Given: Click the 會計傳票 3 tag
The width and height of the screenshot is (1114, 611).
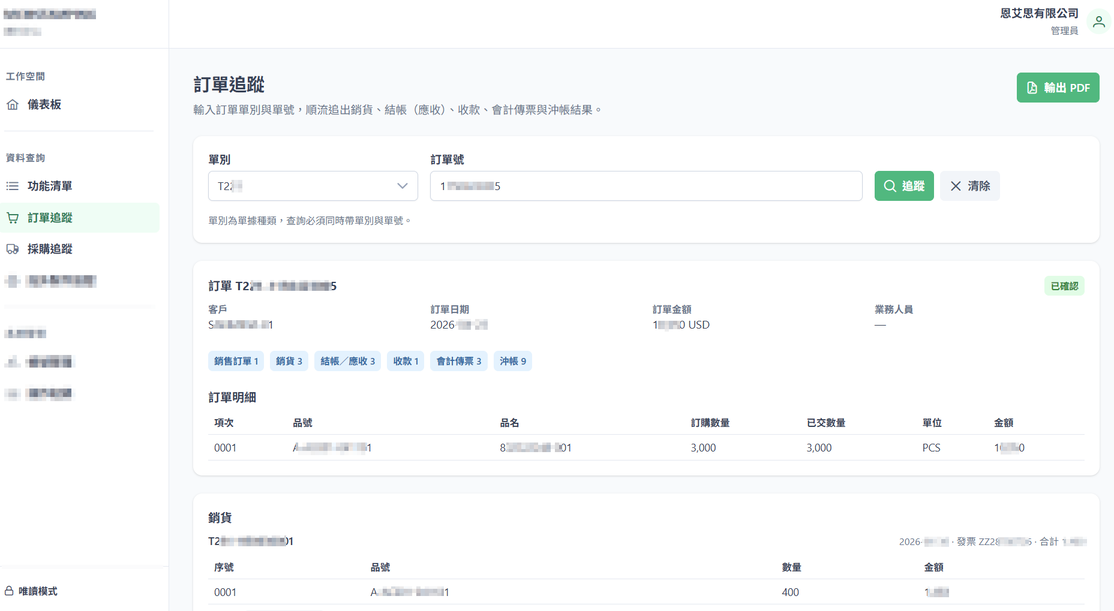Looking at the screenshot, I should pos(458,361).
